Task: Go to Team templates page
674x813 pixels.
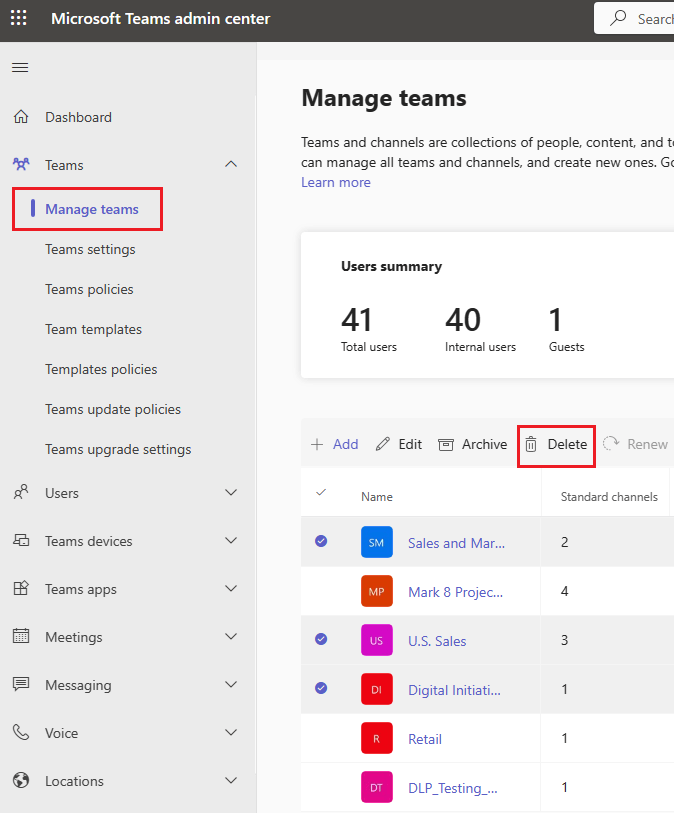Action: click(x=93, y=329)
